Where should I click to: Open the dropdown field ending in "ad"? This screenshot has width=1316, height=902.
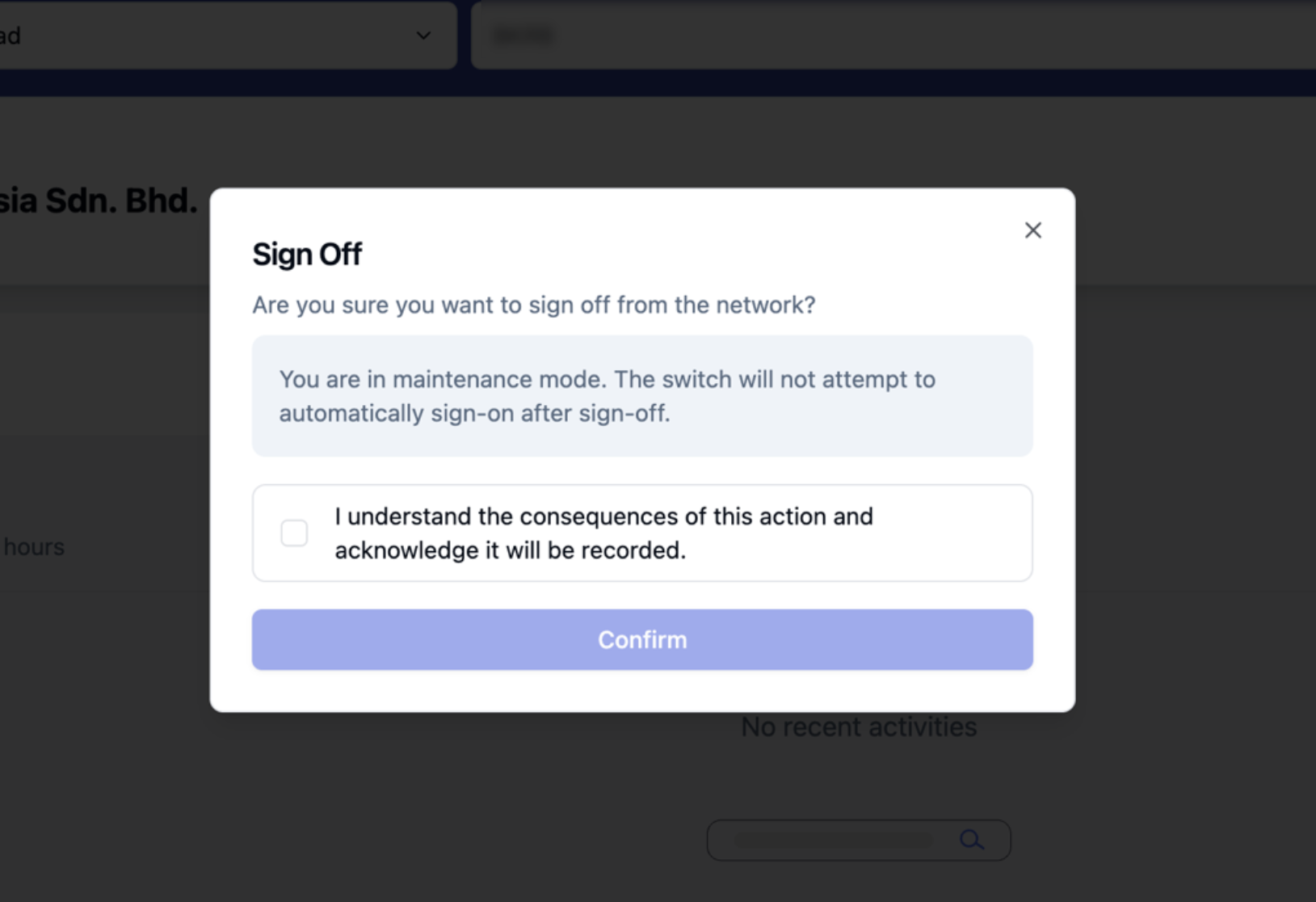[x=210, y=36]
